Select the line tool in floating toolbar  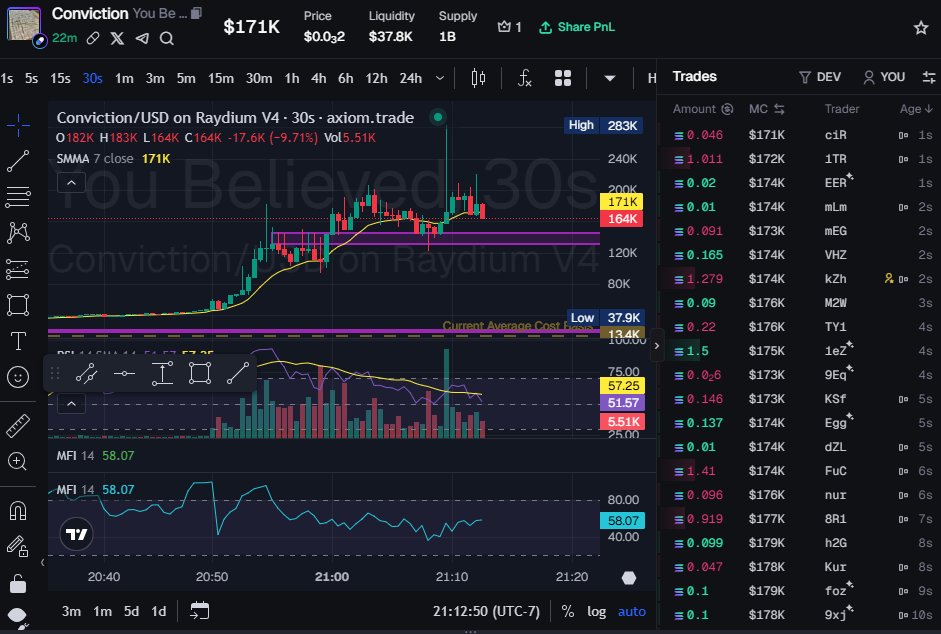[x=238, y=373]
